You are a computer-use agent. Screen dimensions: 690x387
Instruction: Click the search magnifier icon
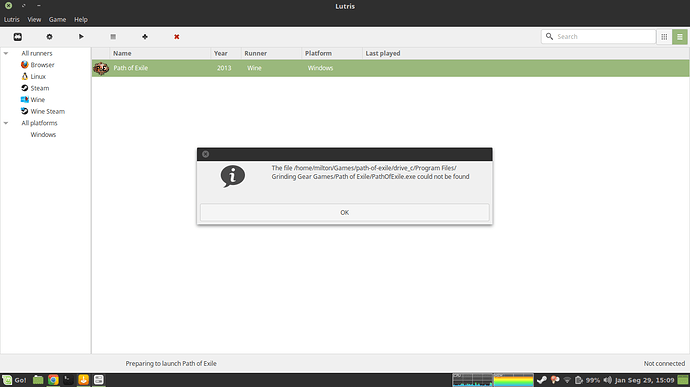point(549,37)
